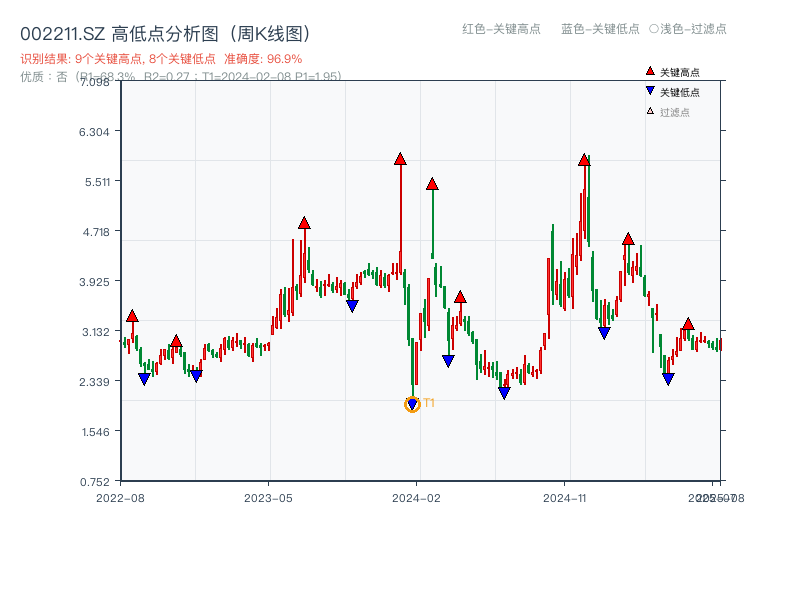
Task: Click the 准确度: 96.9% accuracy text
Action: 262,58
